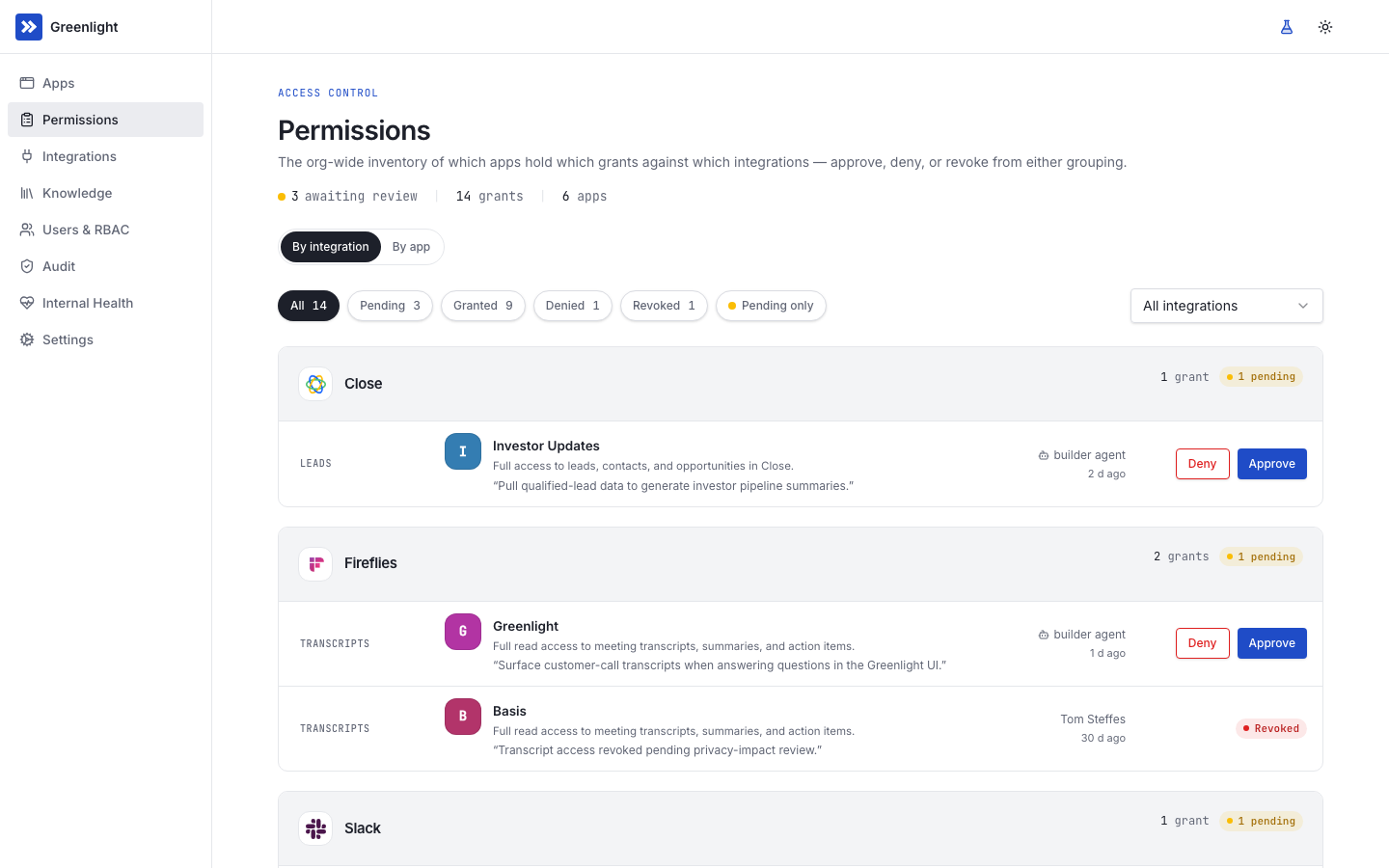Filter by Revoked 1
This screenshot has width=1389, height=868.
[x=664, y=306]
